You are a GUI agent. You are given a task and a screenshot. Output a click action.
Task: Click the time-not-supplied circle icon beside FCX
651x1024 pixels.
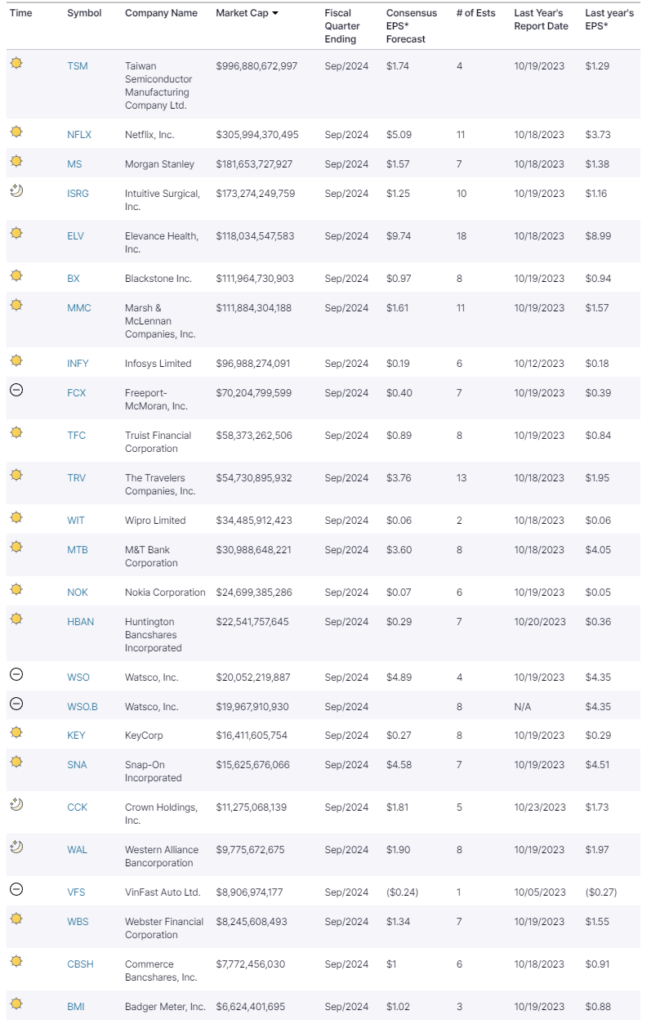coord(16,390)
